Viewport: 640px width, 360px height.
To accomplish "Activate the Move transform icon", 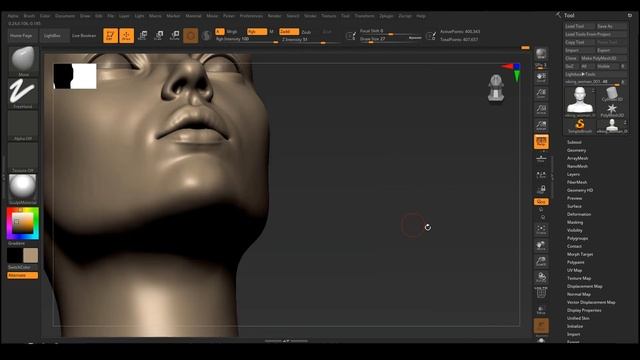I will pos(142,36).
